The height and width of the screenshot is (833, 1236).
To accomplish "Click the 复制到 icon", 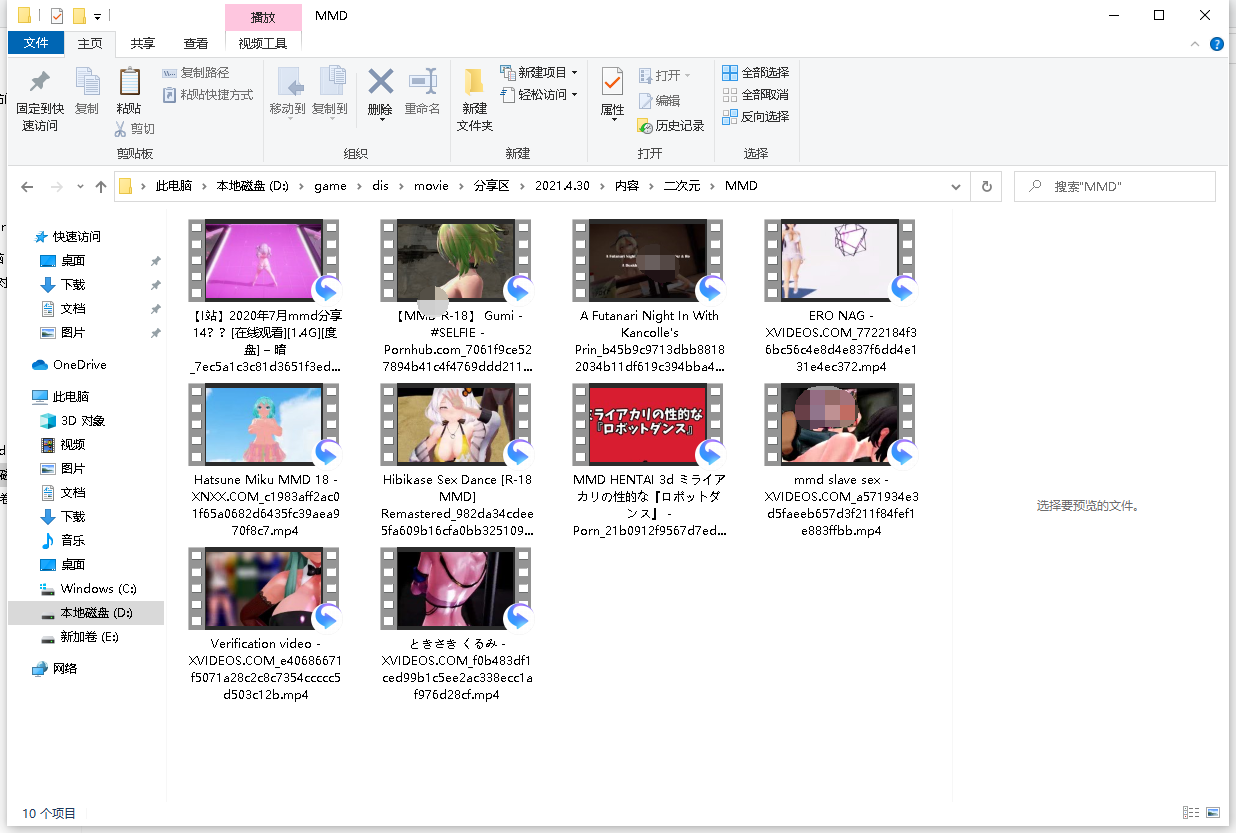I will (331, 82).
